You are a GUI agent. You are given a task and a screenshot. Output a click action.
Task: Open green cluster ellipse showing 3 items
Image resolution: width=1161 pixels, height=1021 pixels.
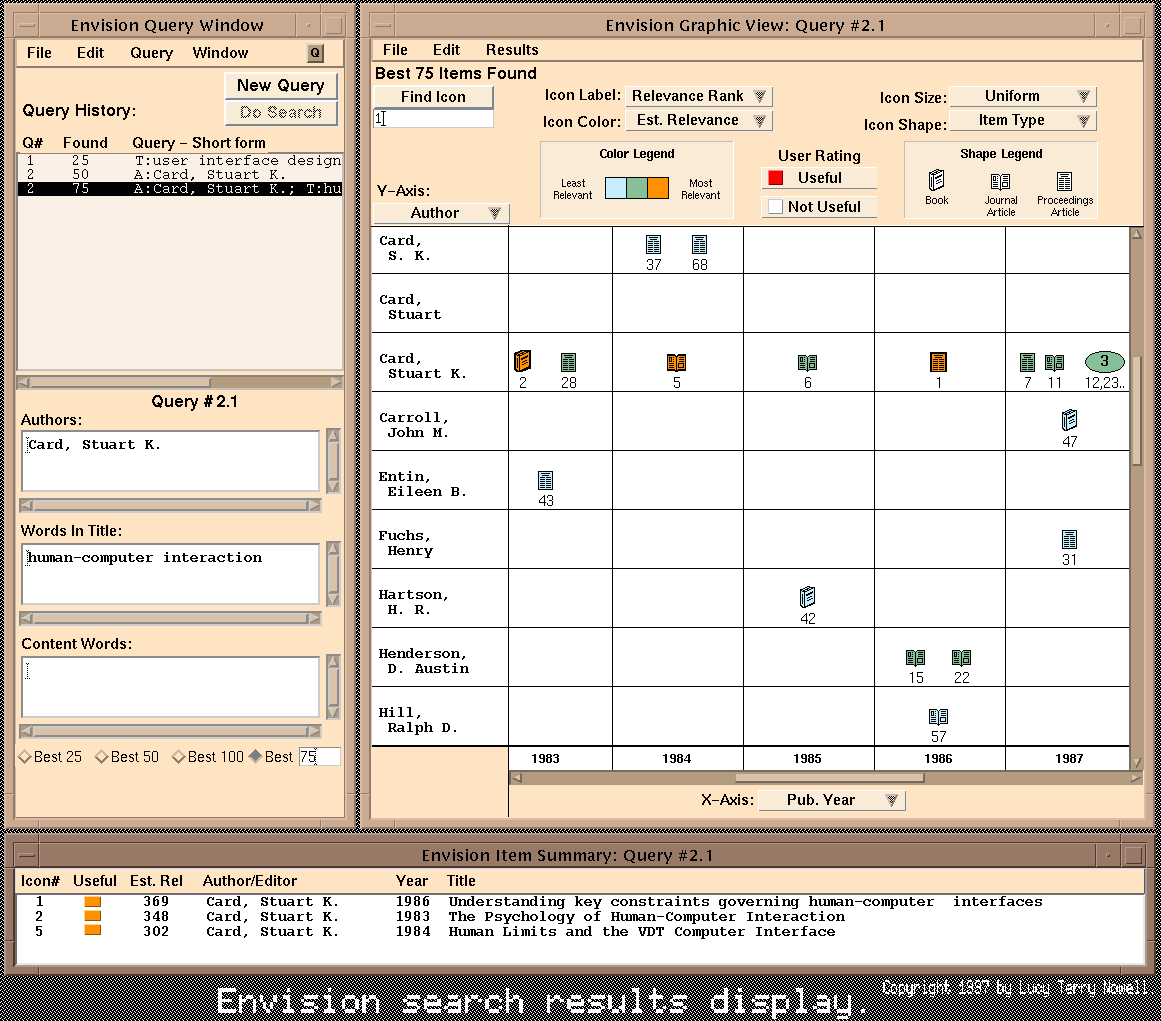(x=1104, y=361)
